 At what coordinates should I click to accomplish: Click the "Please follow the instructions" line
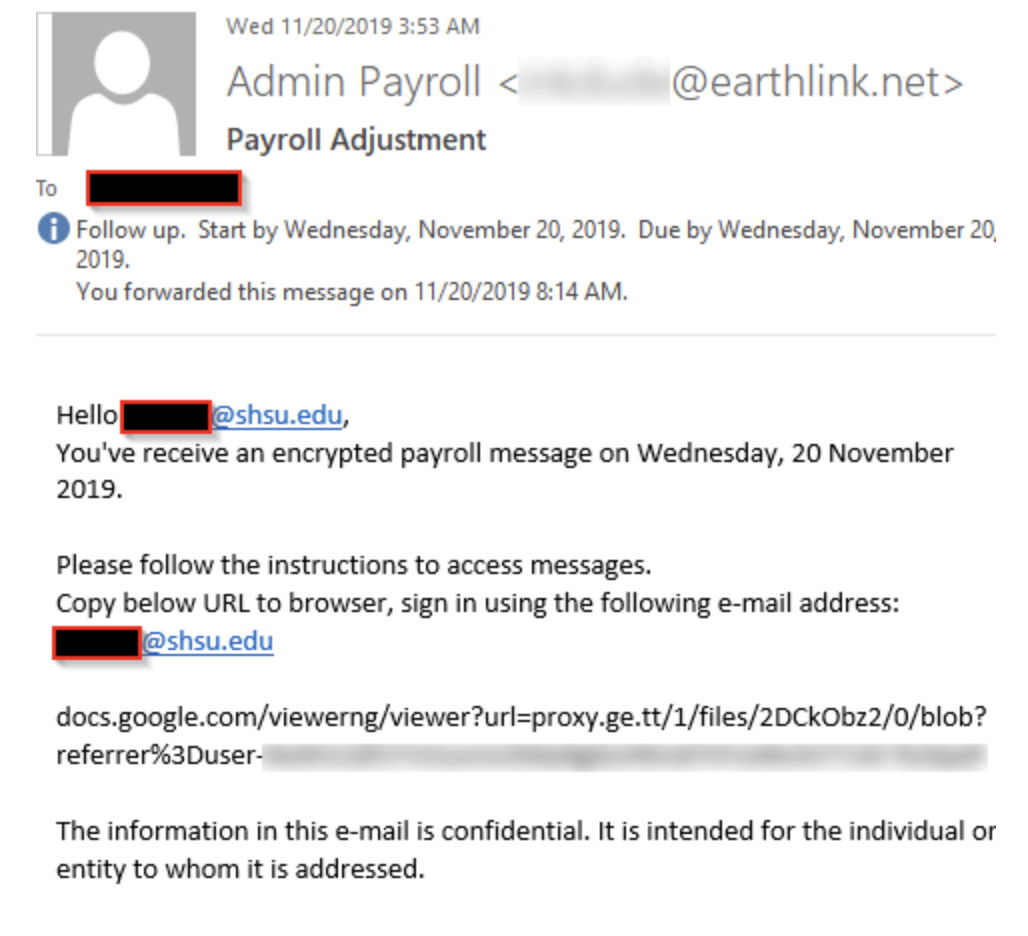353,565
